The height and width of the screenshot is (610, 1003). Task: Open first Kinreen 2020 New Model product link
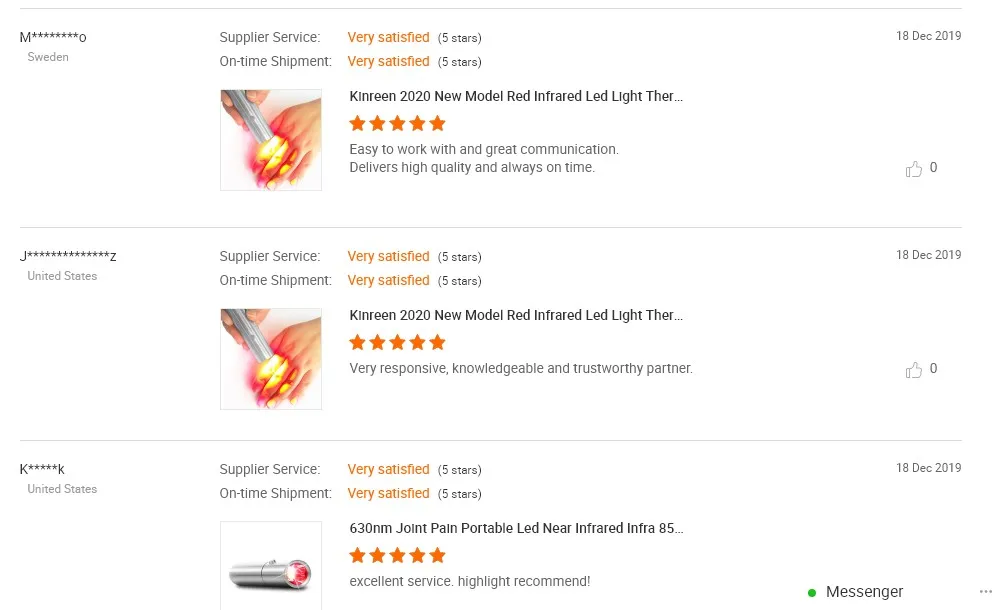pos(516,97)
